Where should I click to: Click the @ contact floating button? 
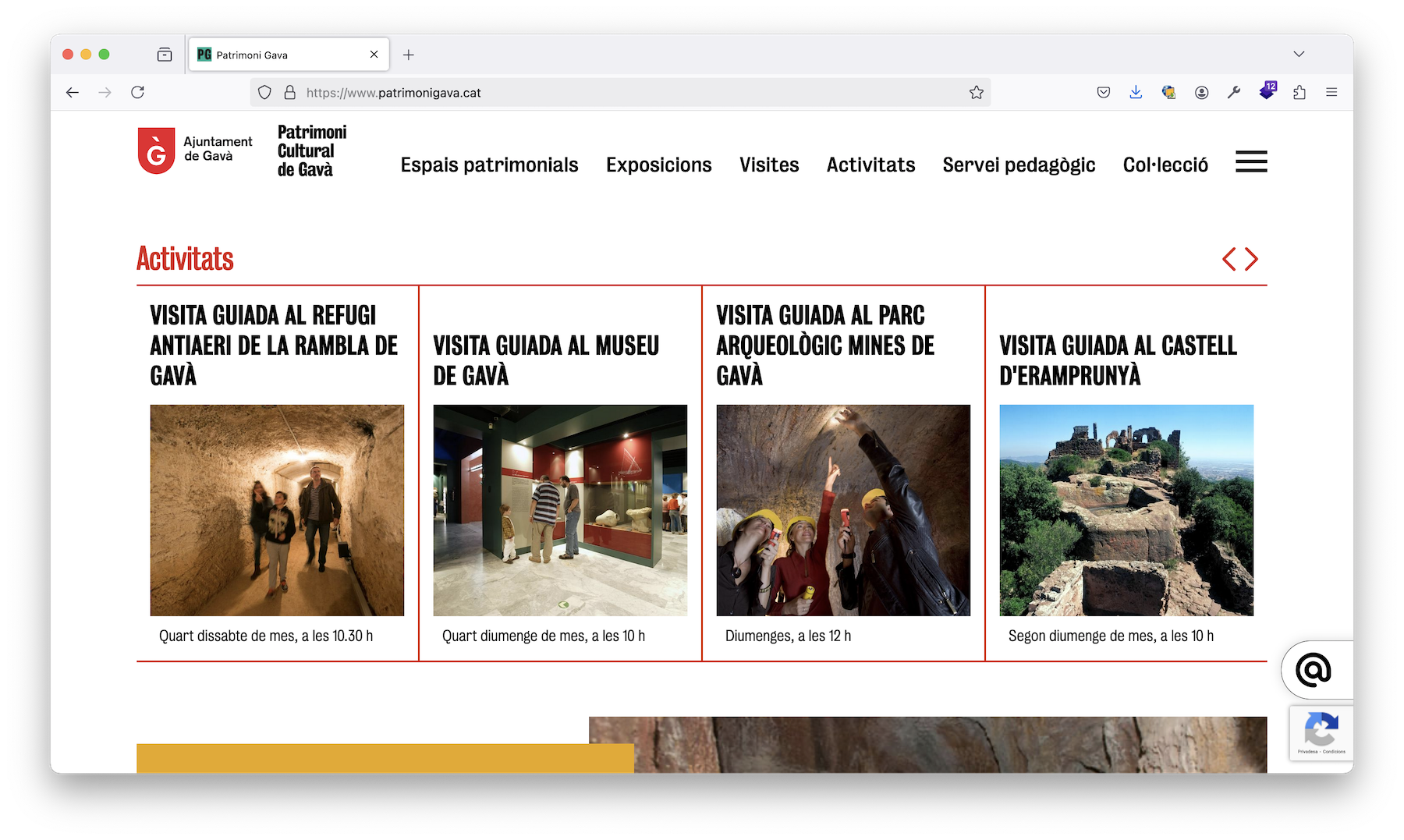[x=1314, y=670]
